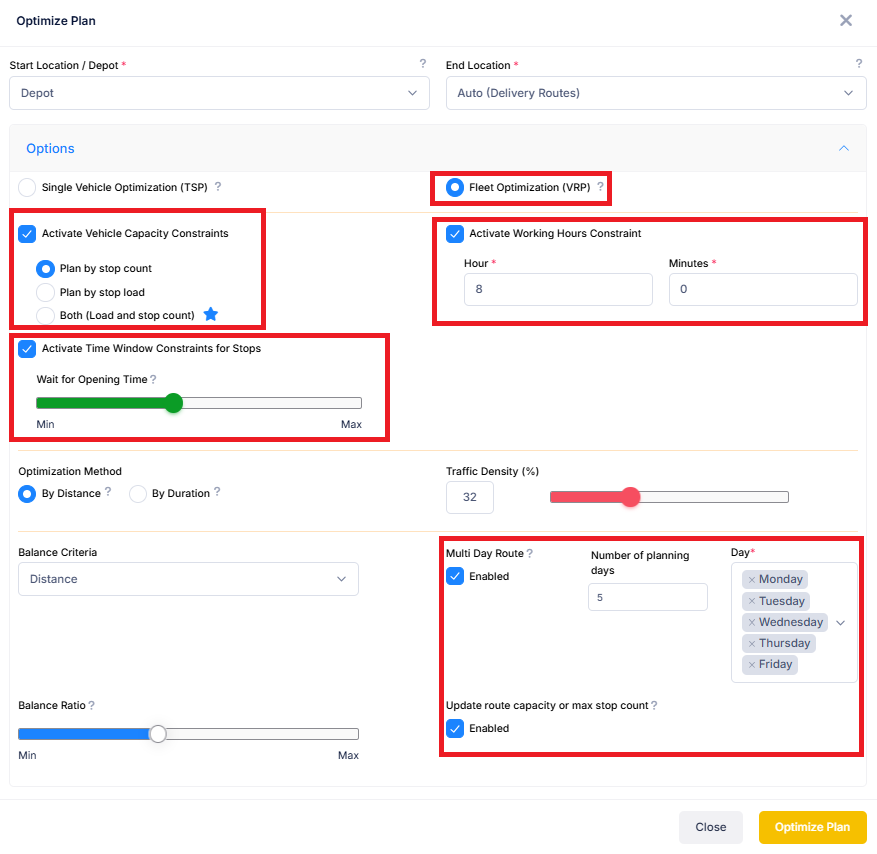Collapse the Options section
This screenshot has height=854, width=877.
tap(843, 149)
